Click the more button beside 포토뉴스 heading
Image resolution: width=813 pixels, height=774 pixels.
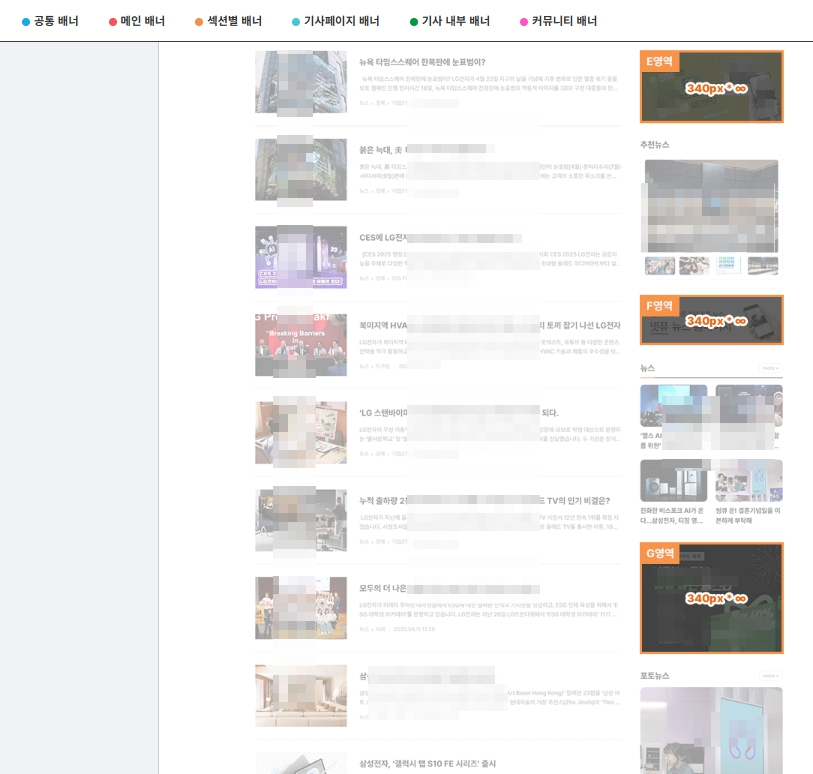click(x=770, y=676)
